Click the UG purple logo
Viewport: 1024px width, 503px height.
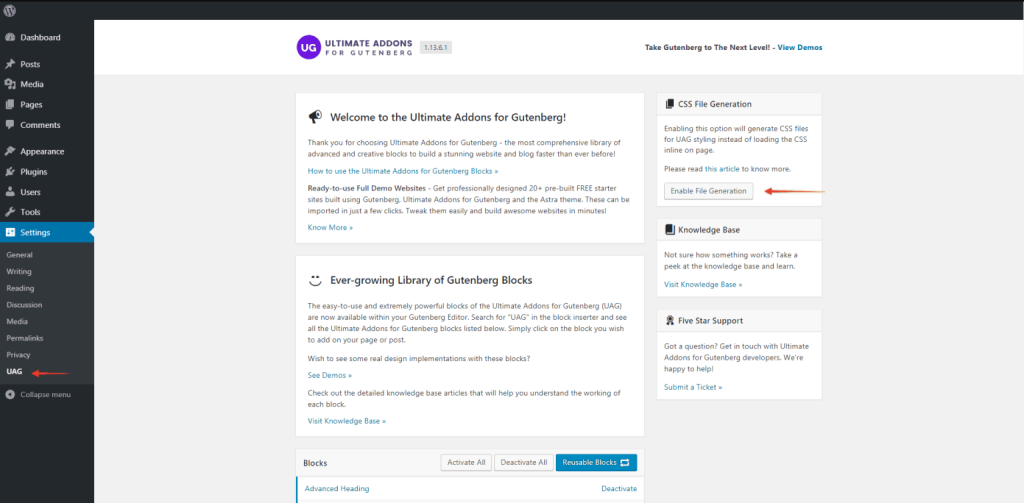[308, 47]
